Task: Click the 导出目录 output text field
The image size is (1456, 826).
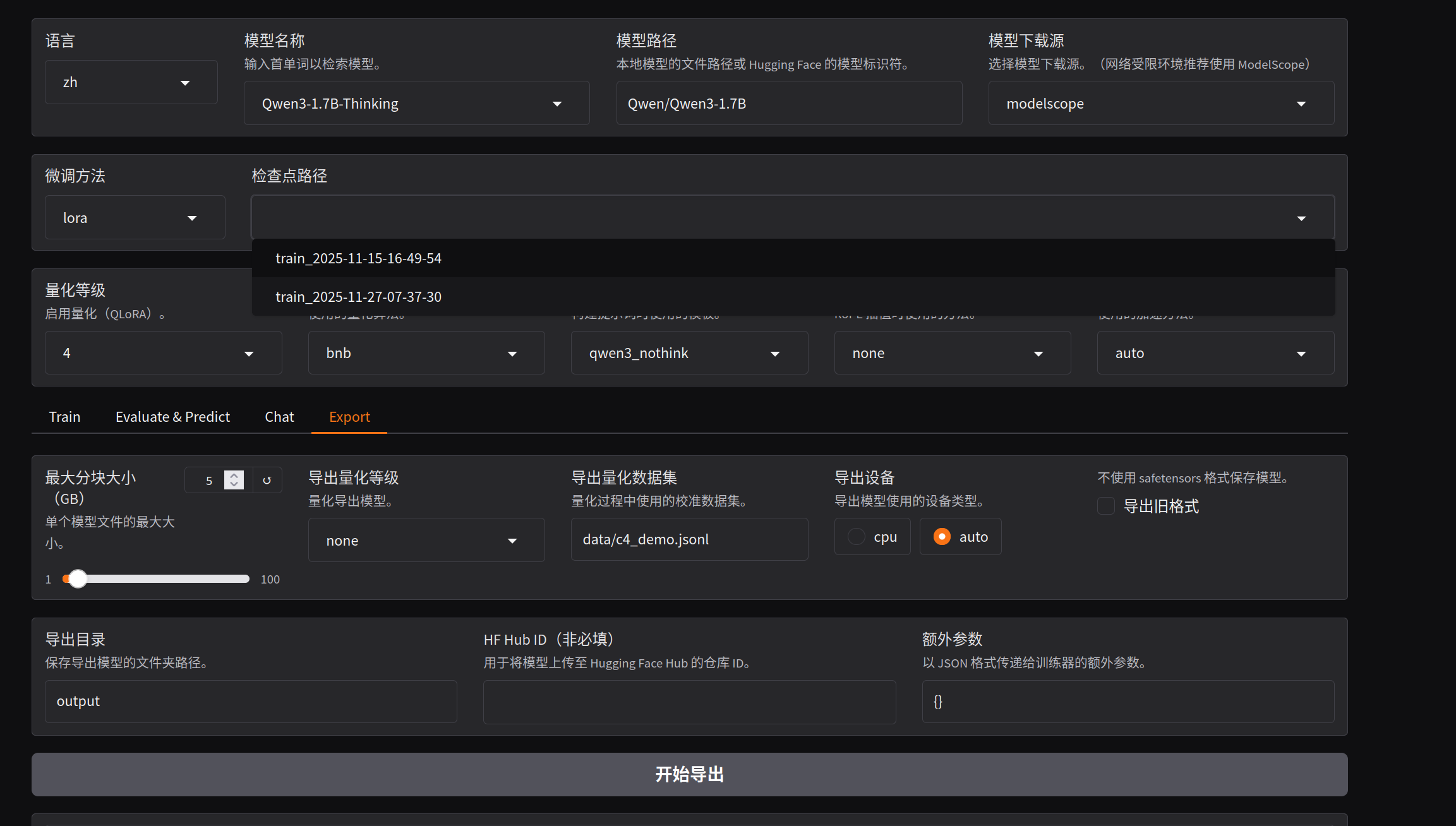Action: (x=251, y=701)
